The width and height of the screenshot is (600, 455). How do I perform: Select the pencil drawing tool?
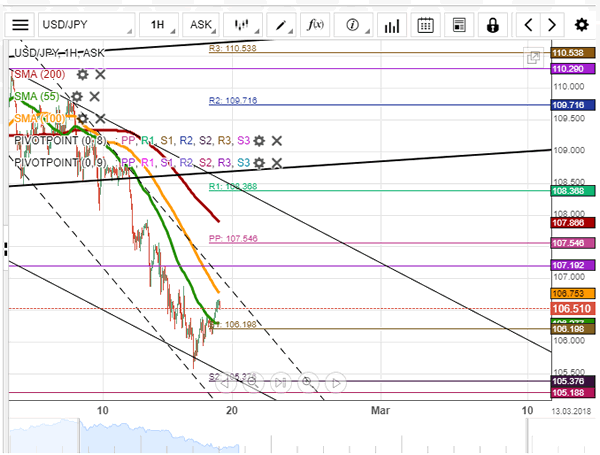(281, 24)
